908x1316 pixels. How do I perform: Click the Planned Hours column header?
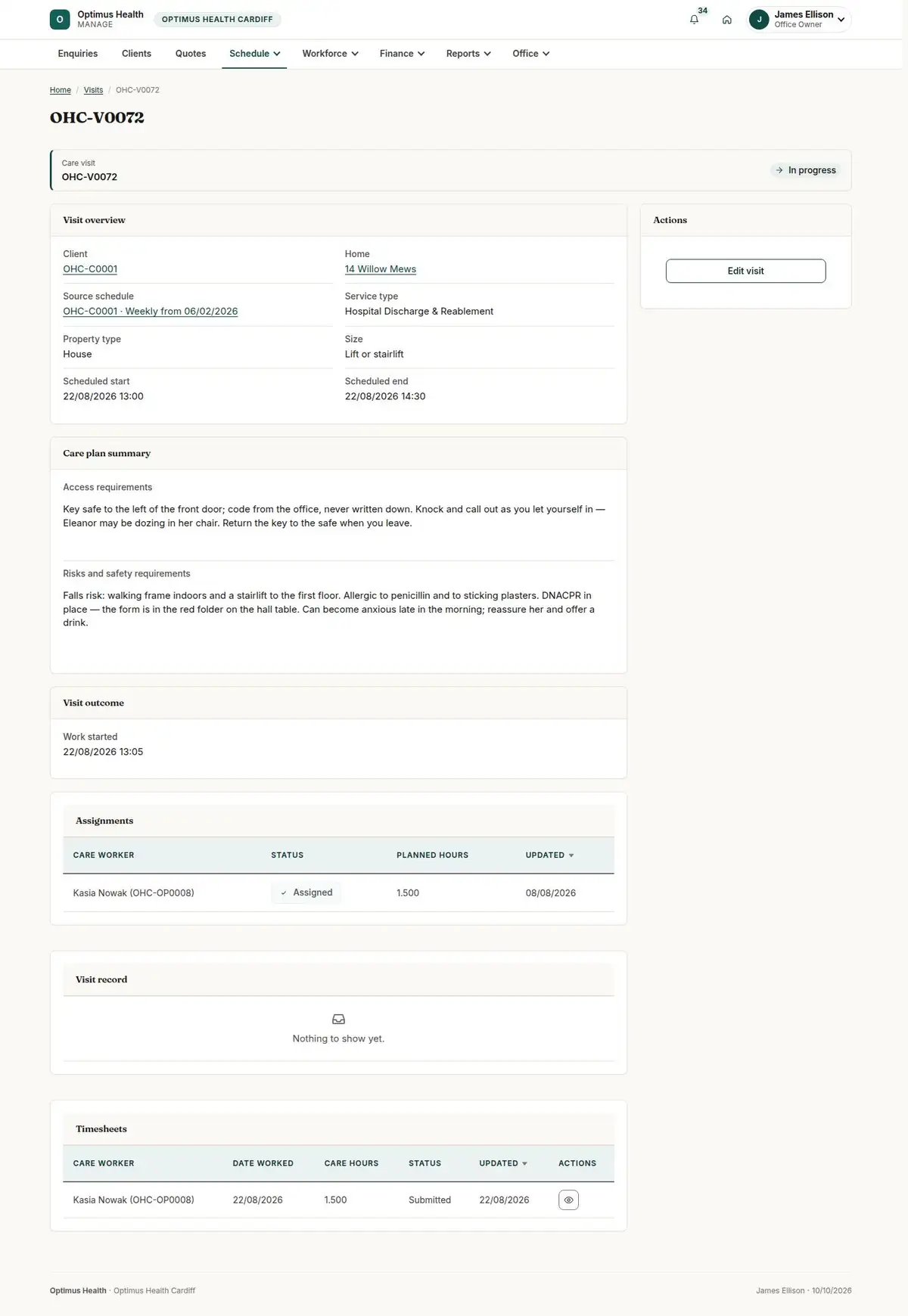433,855
